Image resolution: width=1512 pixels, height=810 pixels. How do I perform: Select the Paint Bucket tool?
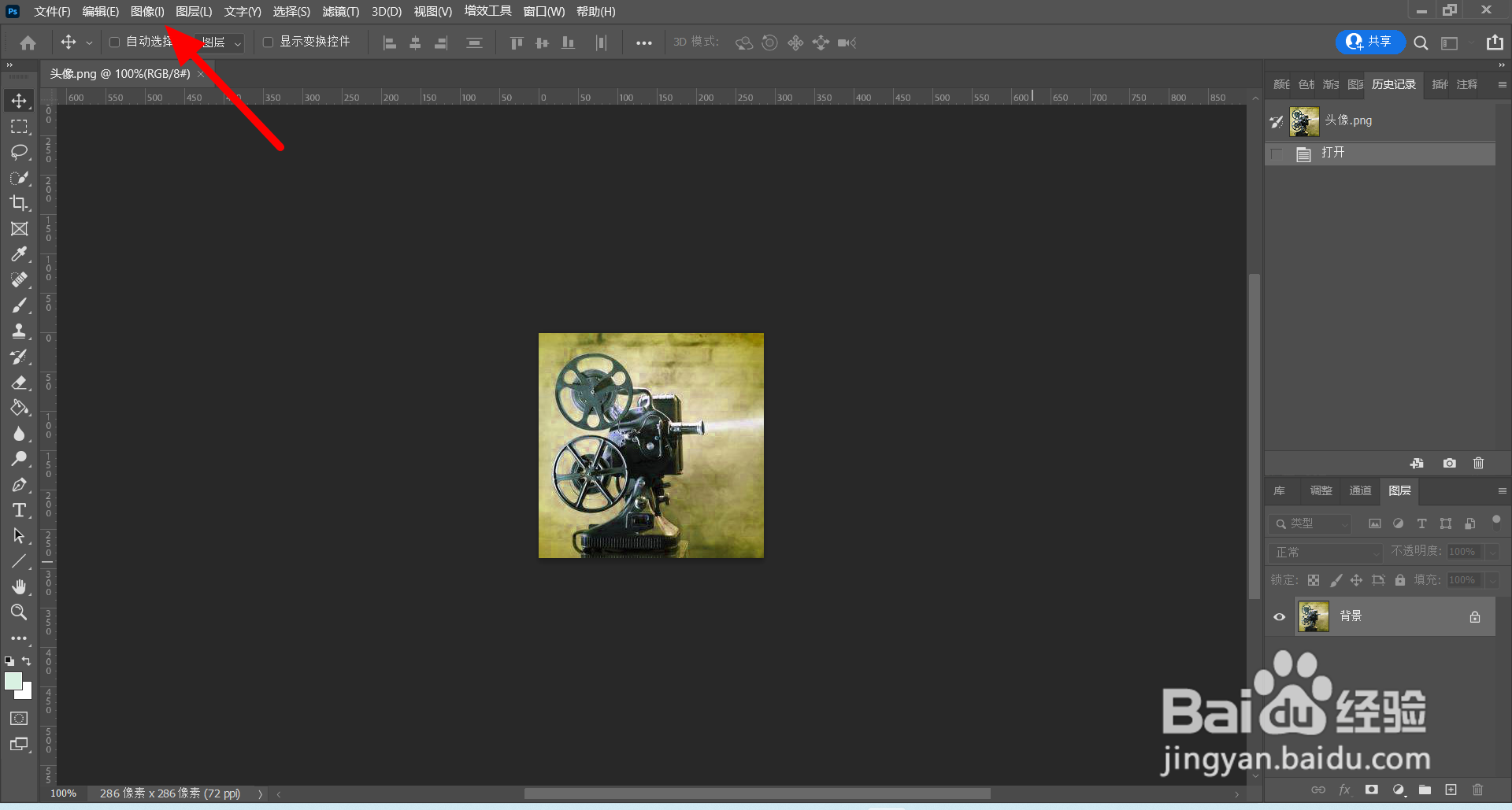point(19,408)
